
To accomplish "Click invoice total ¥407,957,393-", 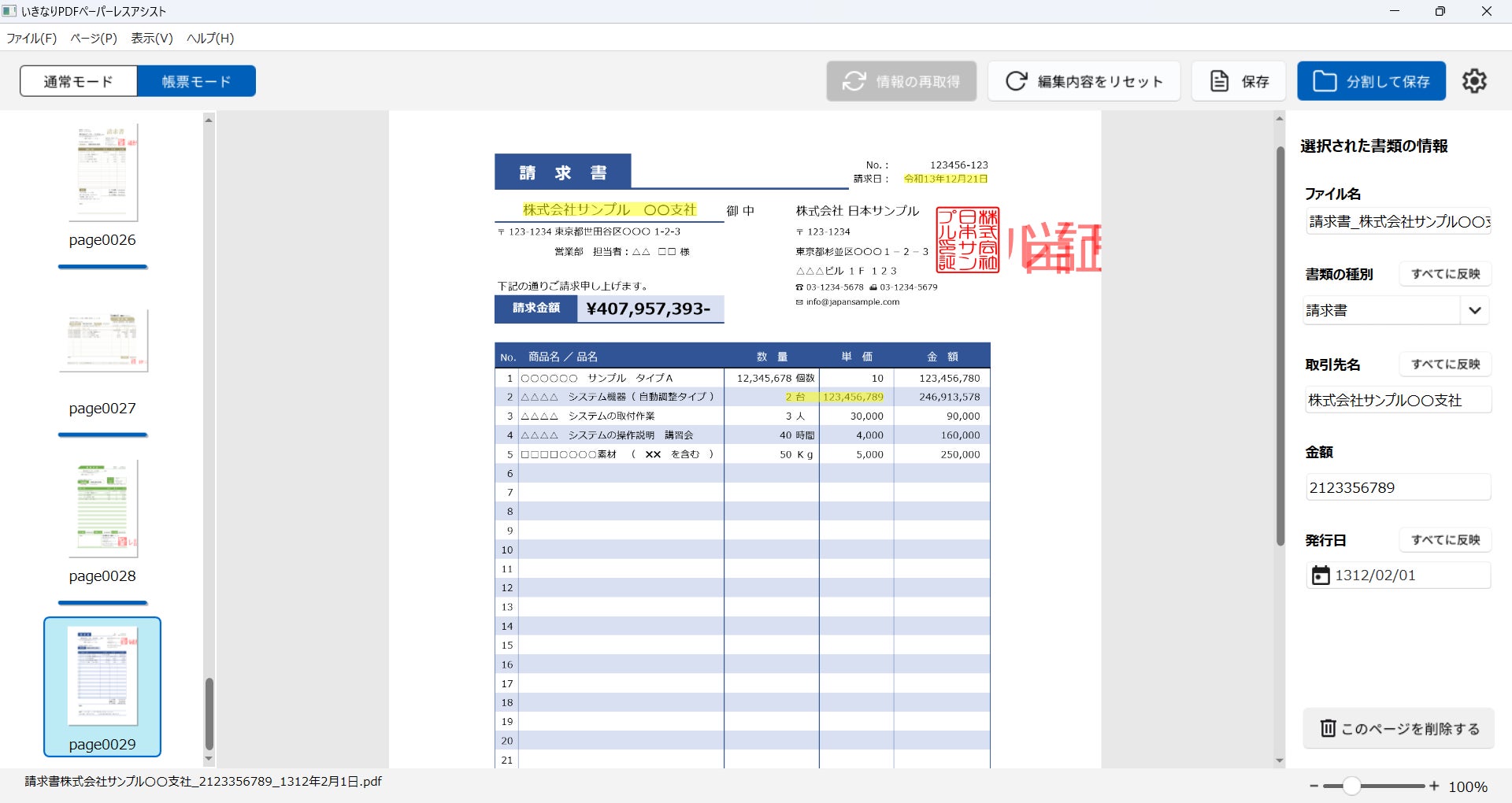I will [x=649, y=309].
